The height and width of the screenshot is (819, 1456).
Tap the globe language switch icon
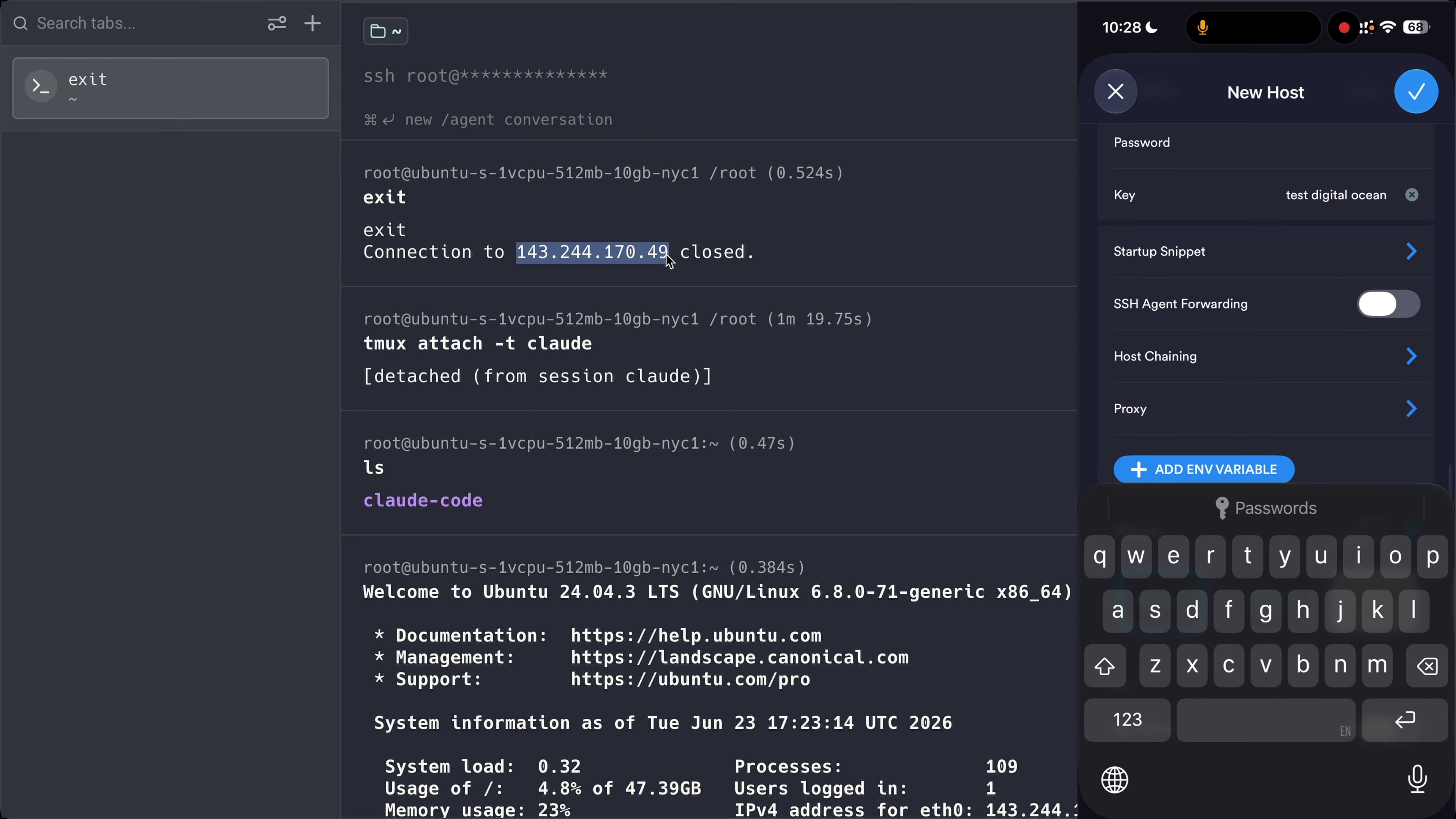1115,780
